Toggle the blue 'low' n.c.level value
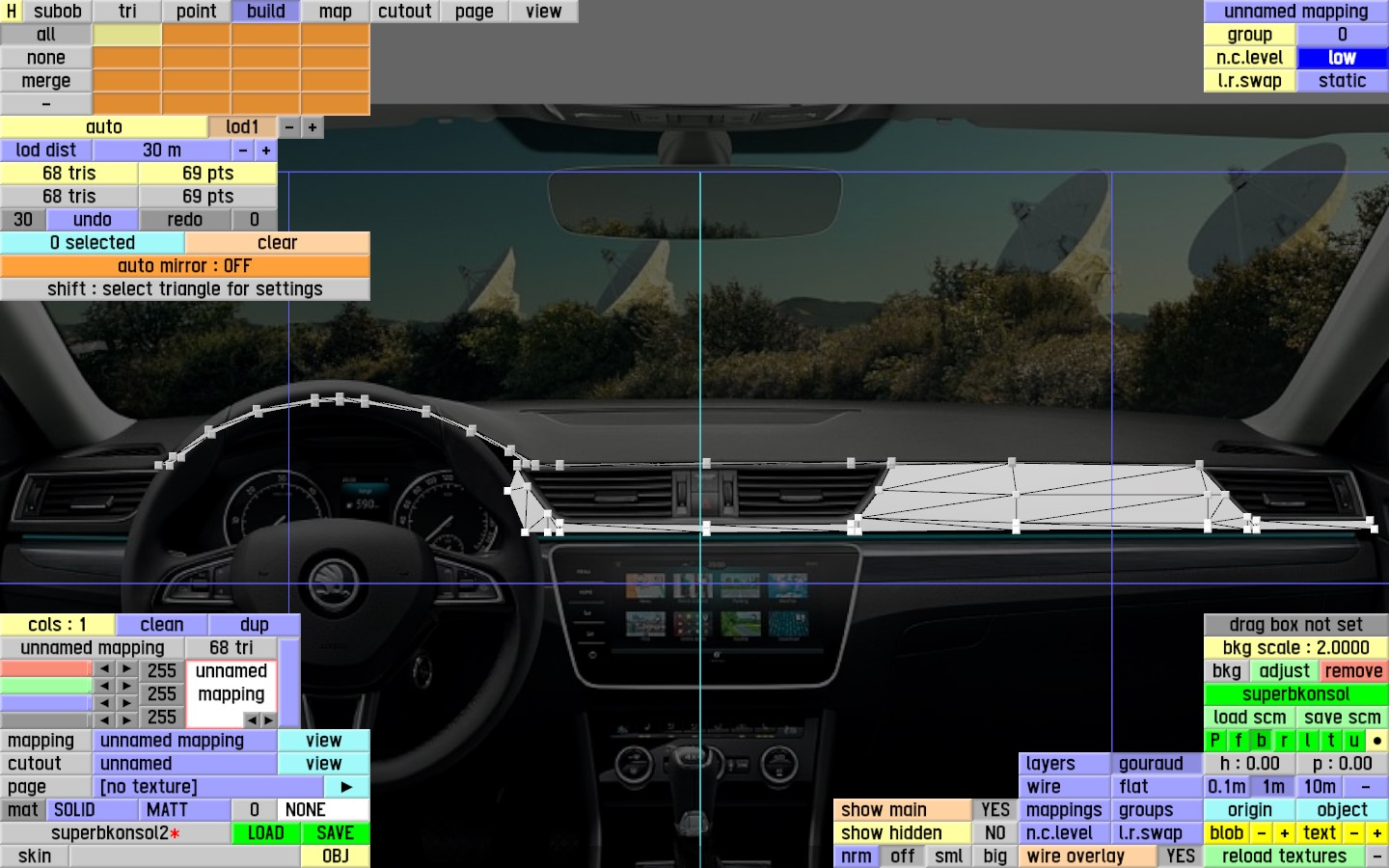 (1343, 58)
